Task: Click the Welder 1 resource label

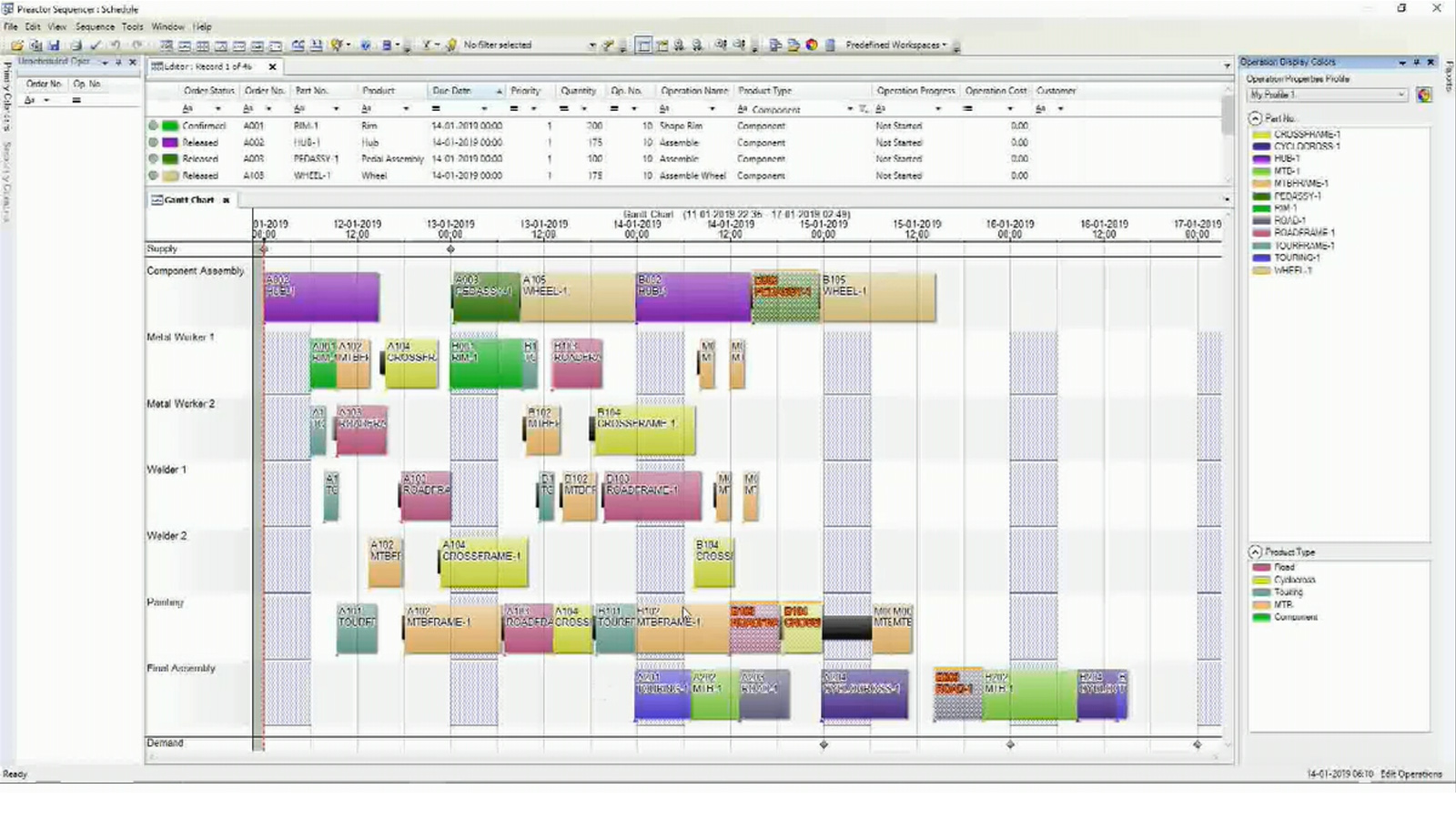Action: click(167, 470)
